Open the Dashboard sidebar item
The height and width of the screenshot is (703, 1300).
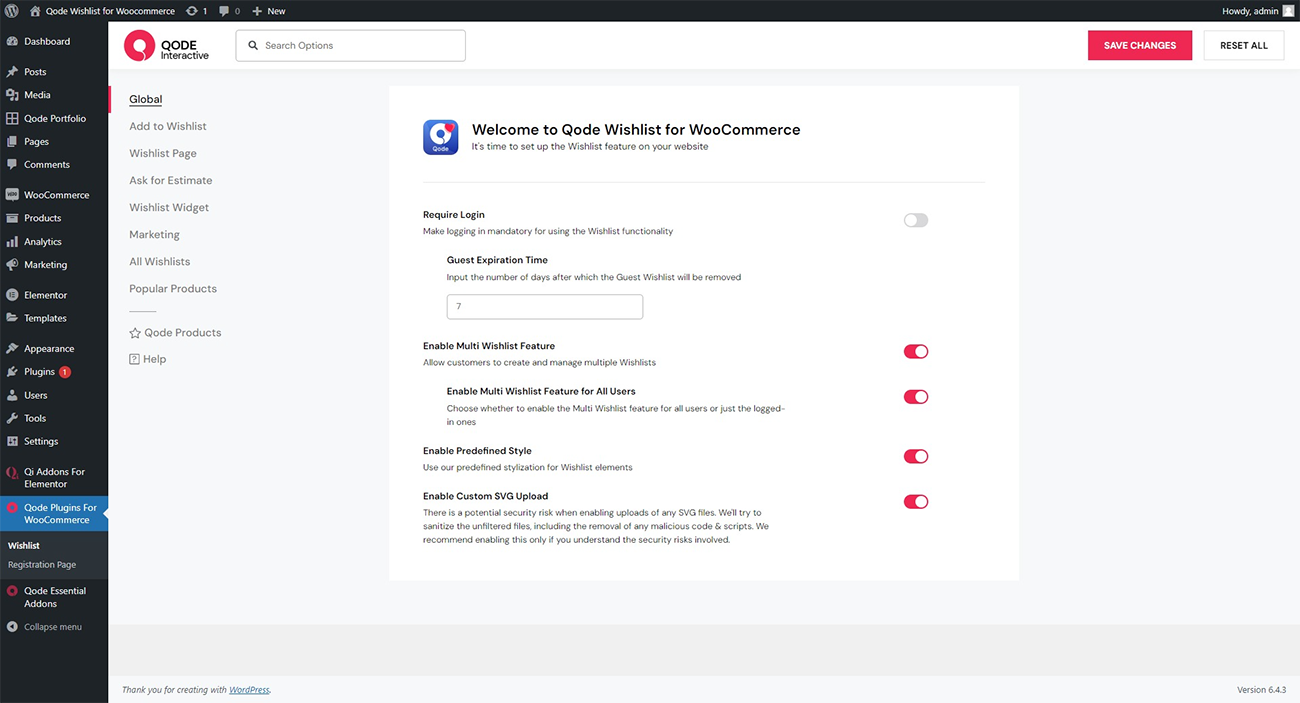47,42
